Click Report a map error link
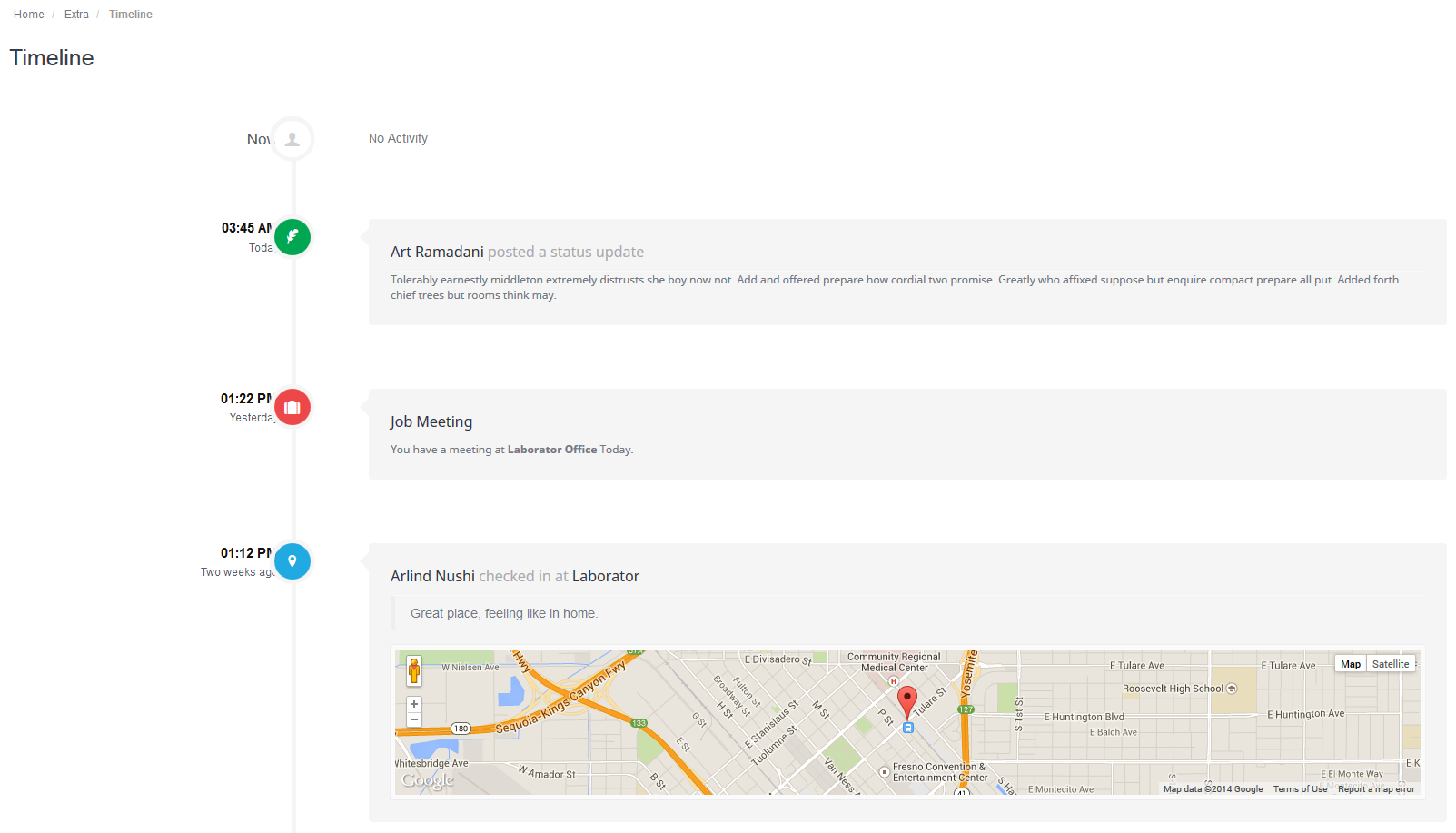1456x833 pixels. coord(1376,789)
